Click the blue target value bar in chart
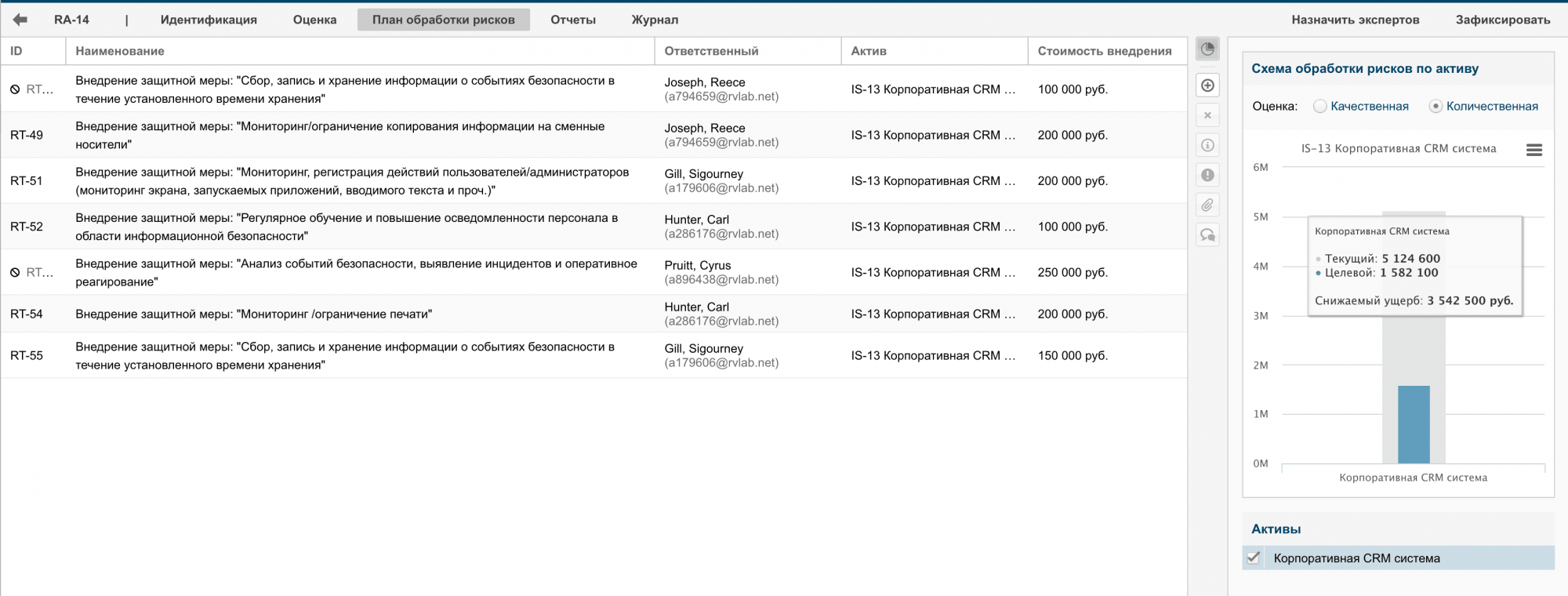The image size is (1568, 596). tap(1414, 424)
